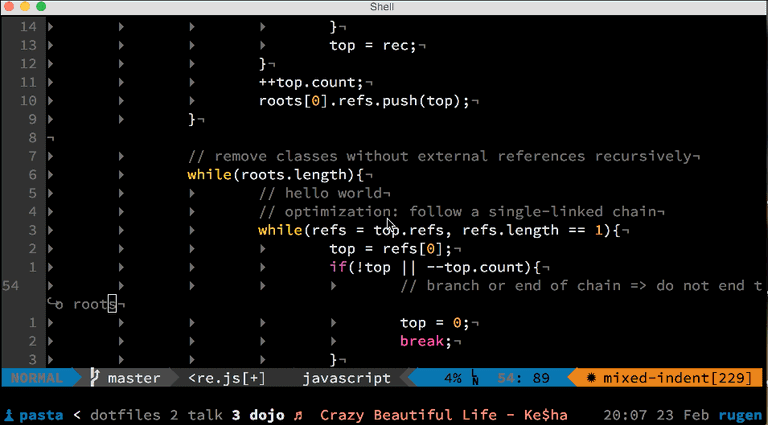Viewport: 768px width, 425px height.
Task: Click relative line number 8 on the empty line
Action: coord(33,138)
